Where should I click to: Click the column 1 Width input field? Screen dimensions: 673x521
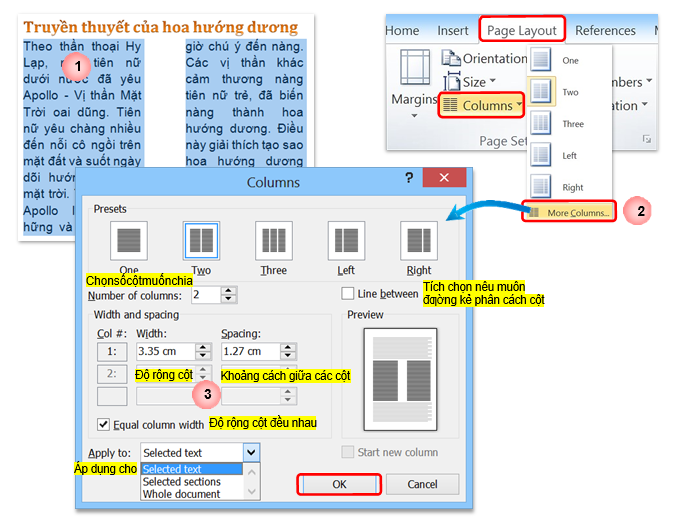pos(165,351)
